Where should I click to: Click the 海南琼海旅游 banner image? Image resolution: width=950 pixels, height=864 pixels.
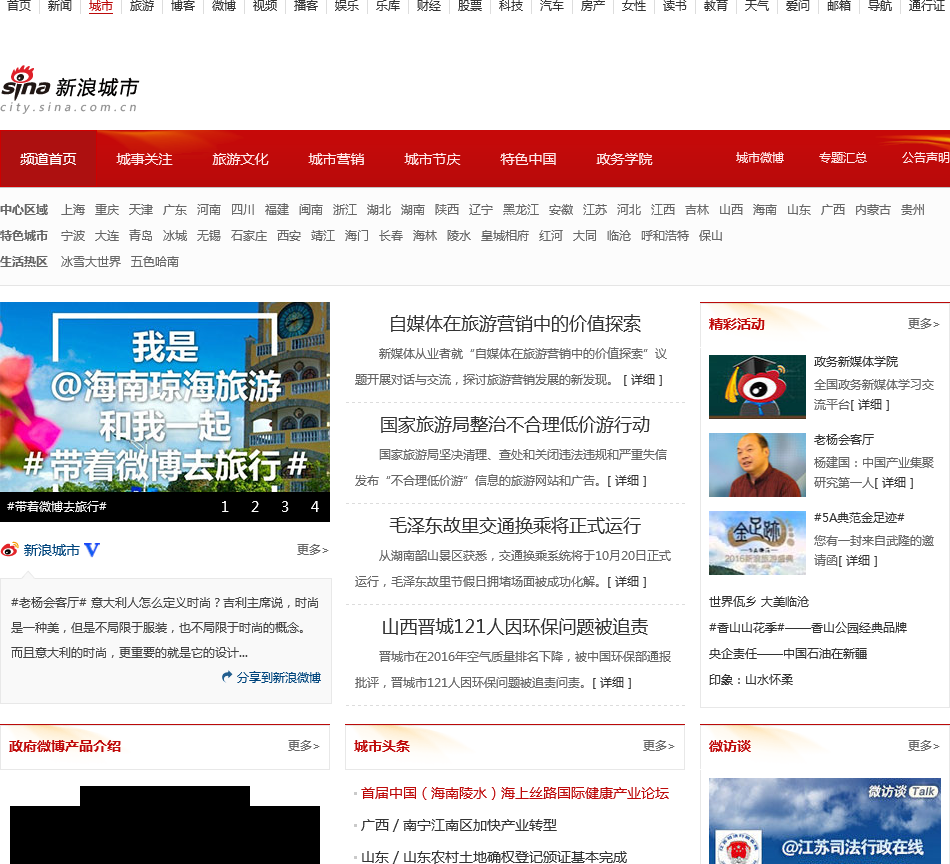(165, 397)
